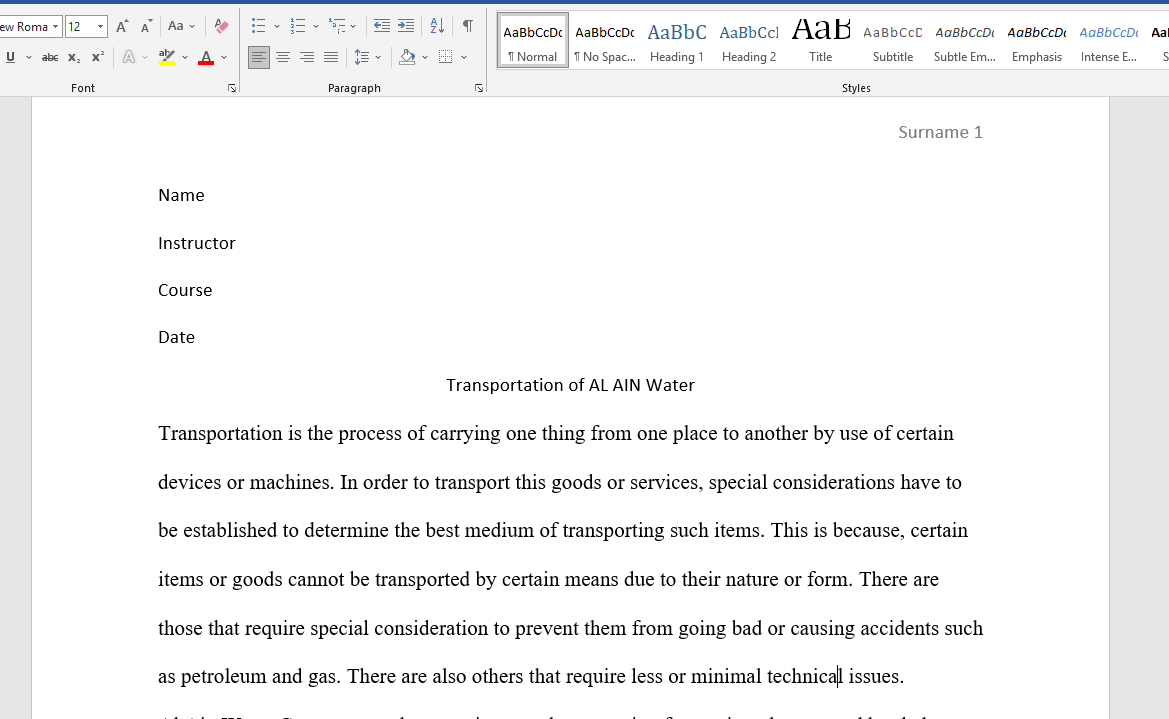Image resolution: width=1169 pixels, height=719 pixels.
Task: Expand borders dropdown arrow
Action: [x=464, y=57]
